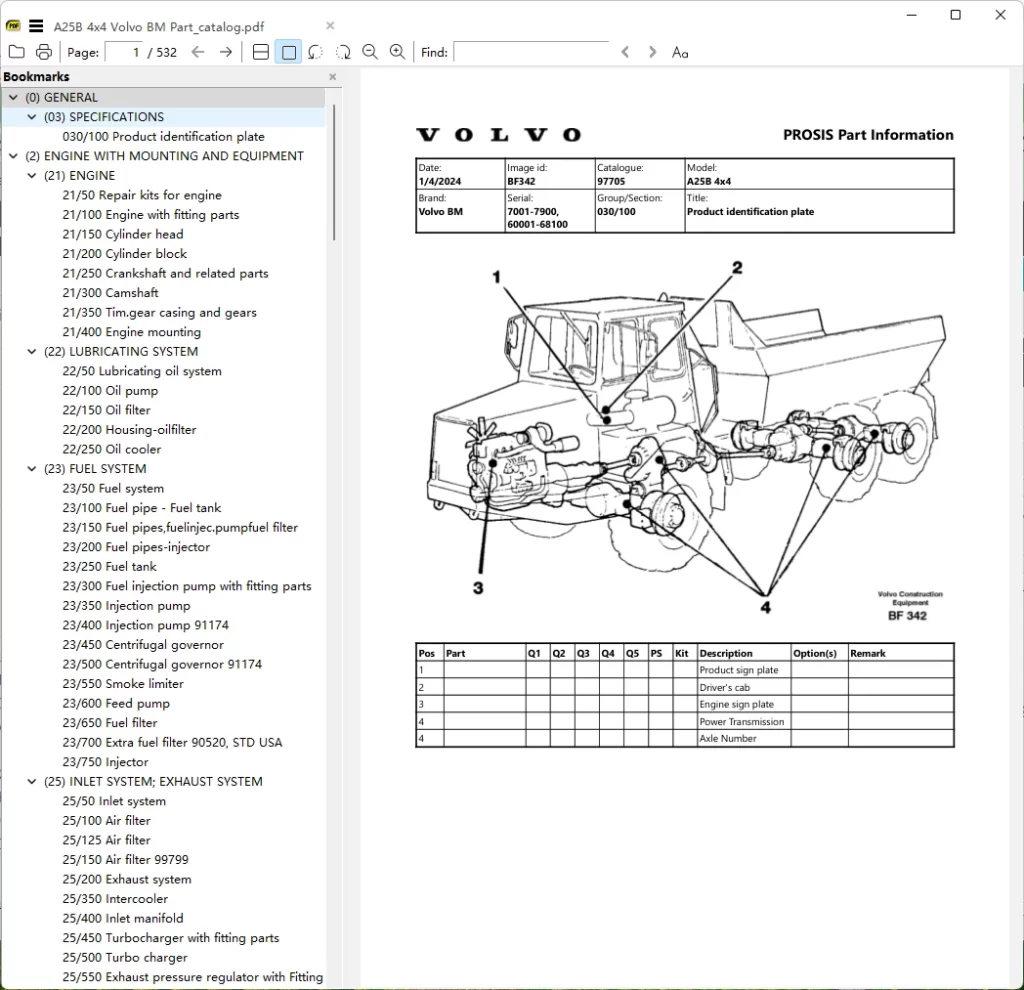The height and width of the screenshot is (990, 1024).
Task: Toggle match case in Find
Action: [680, 52]
